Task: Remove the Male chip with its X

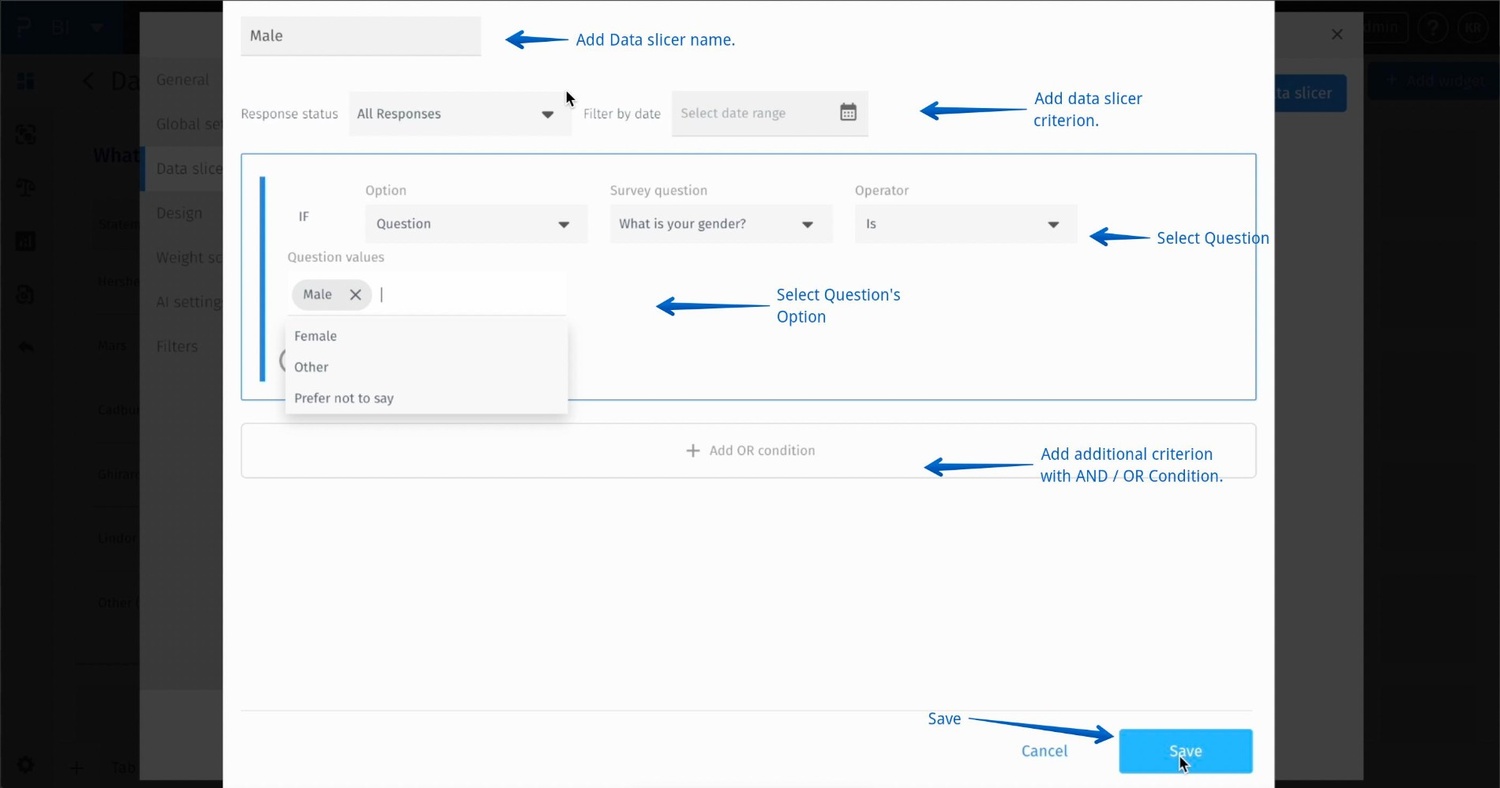Action: 355,295
